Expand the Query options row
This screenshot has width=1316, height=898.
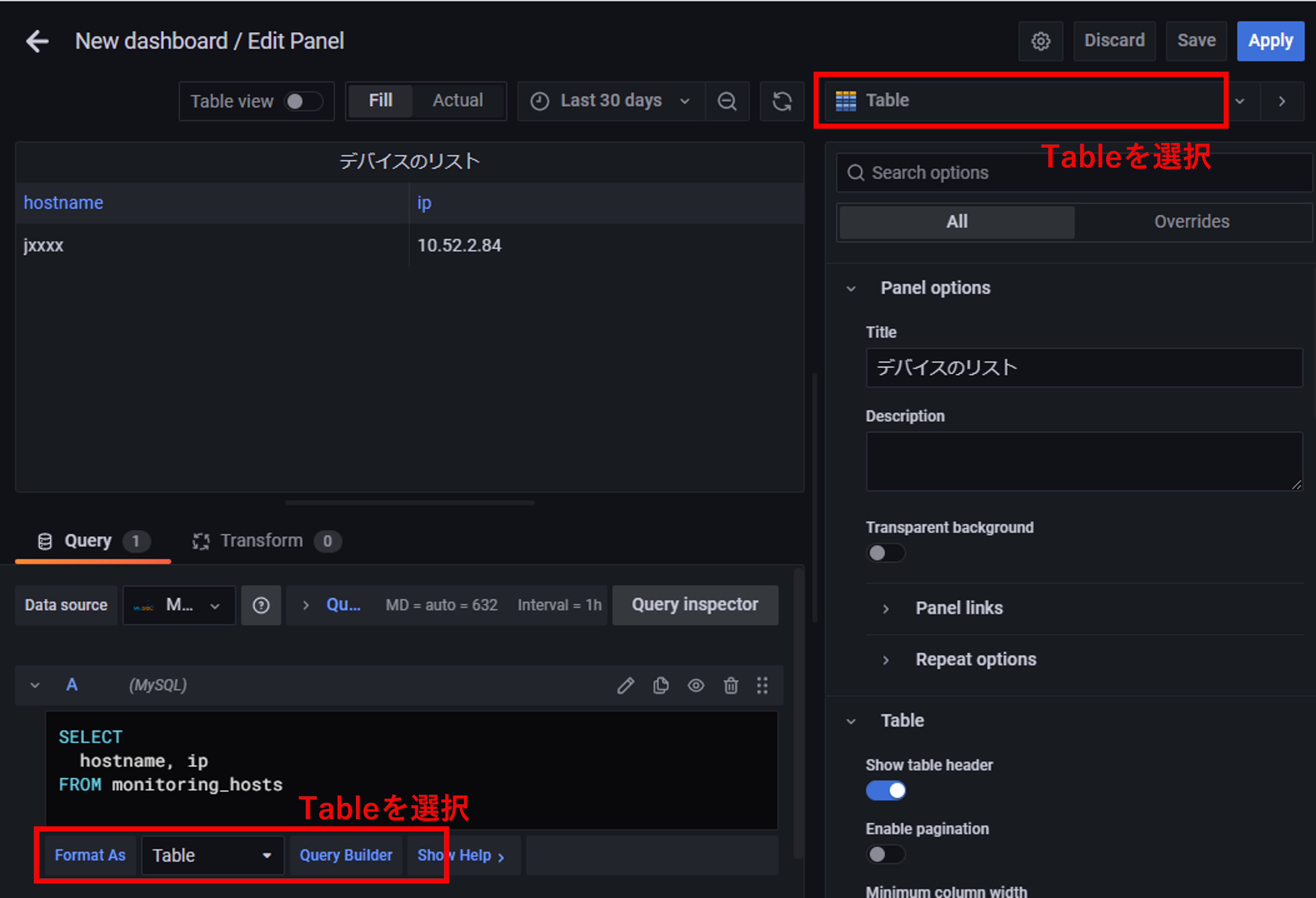tap(306, 605)
